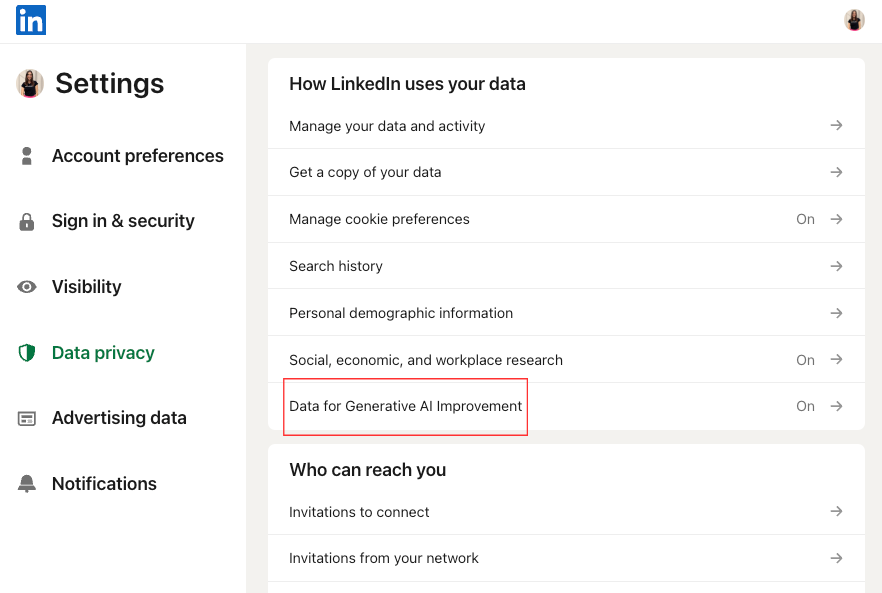Open Invitations from your network row
The image size is (882, 593).
pos(384,558)
